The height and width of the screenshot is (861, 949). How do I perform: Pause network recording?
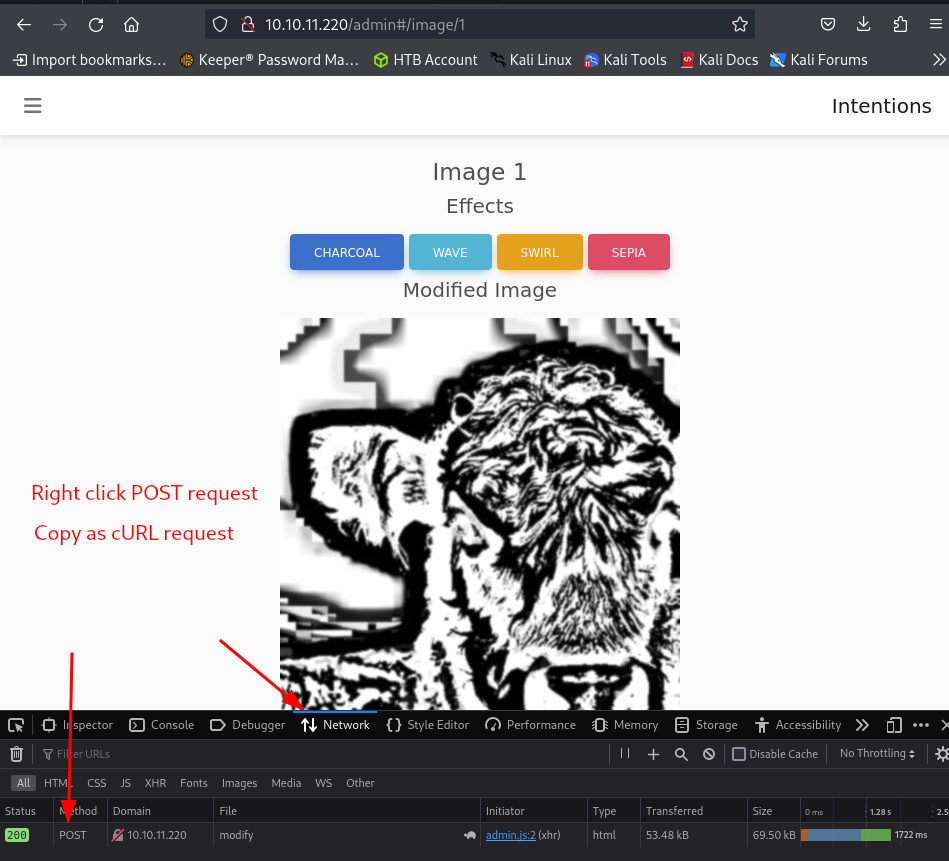point(625,754)
